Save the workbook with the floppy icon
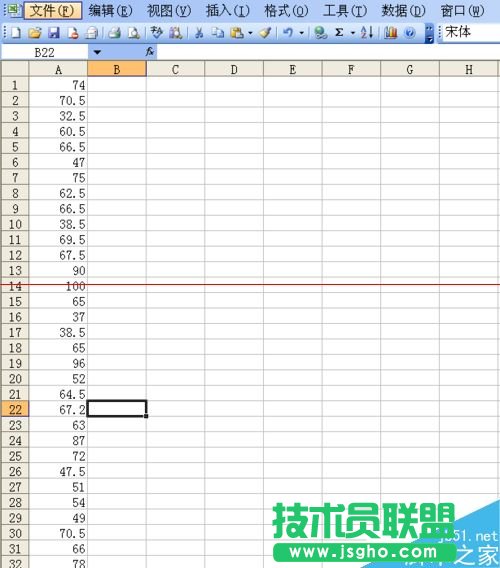 pos(54,33)
